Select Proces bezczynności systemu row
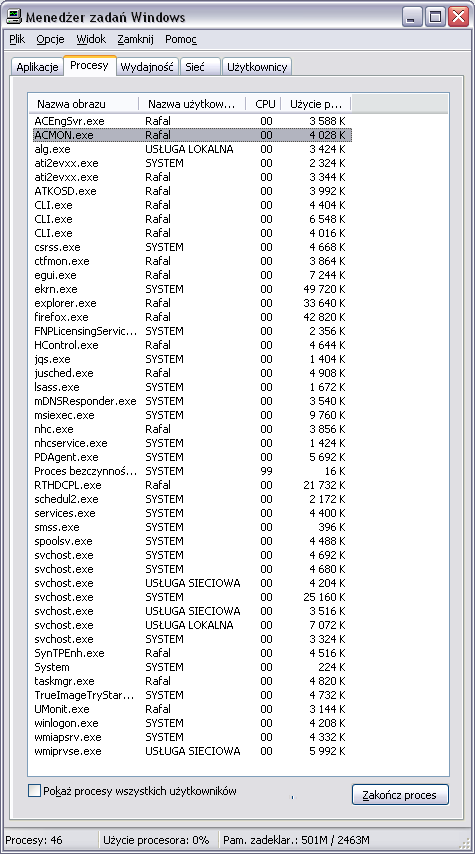 click(192, 471)
